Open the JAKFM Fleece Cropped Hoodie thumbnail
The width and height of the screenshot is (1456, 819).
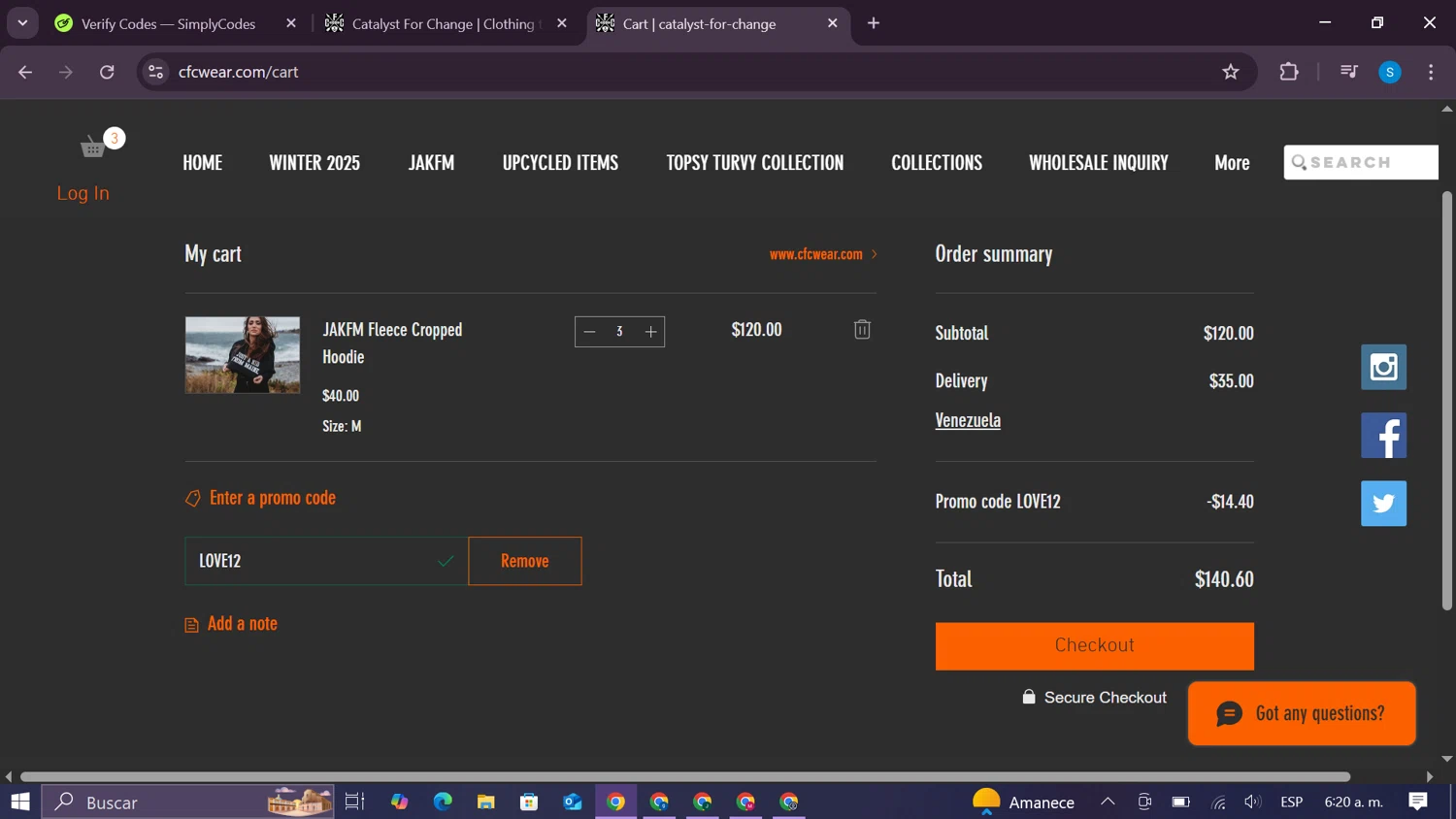[243, 355]
